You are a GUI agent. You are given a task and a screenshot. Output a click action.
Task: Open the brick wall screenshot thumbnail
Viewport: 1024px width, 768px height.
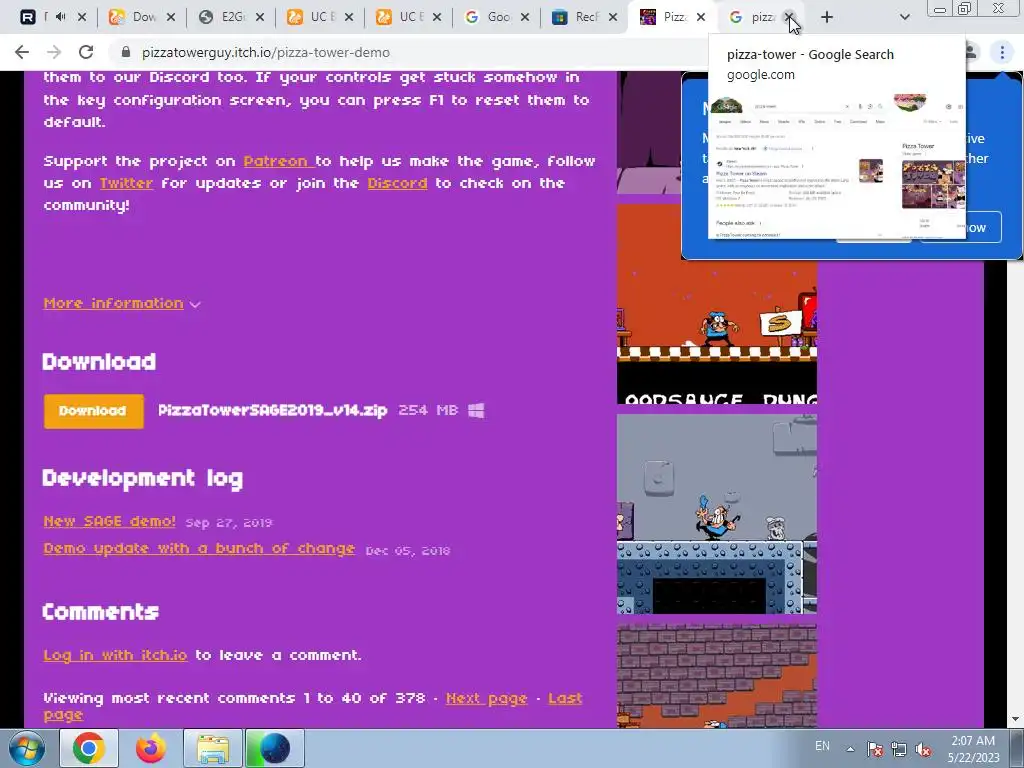pos(716,676)
